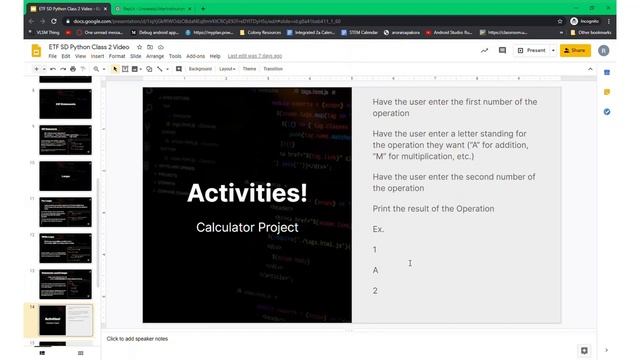This screenshot has width=640, height=360.
Task: Click the redo icon
Action: 63,69
